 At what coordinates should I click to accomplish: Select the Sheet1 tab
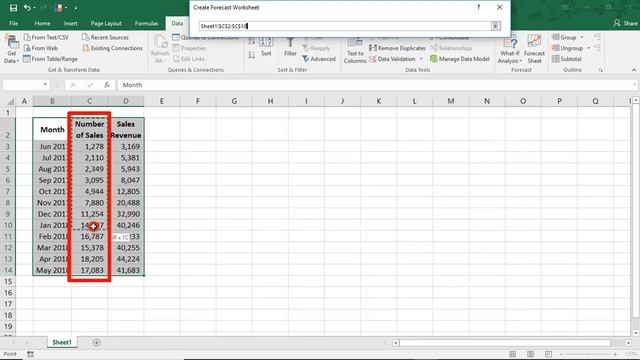(x=62, y=342)
